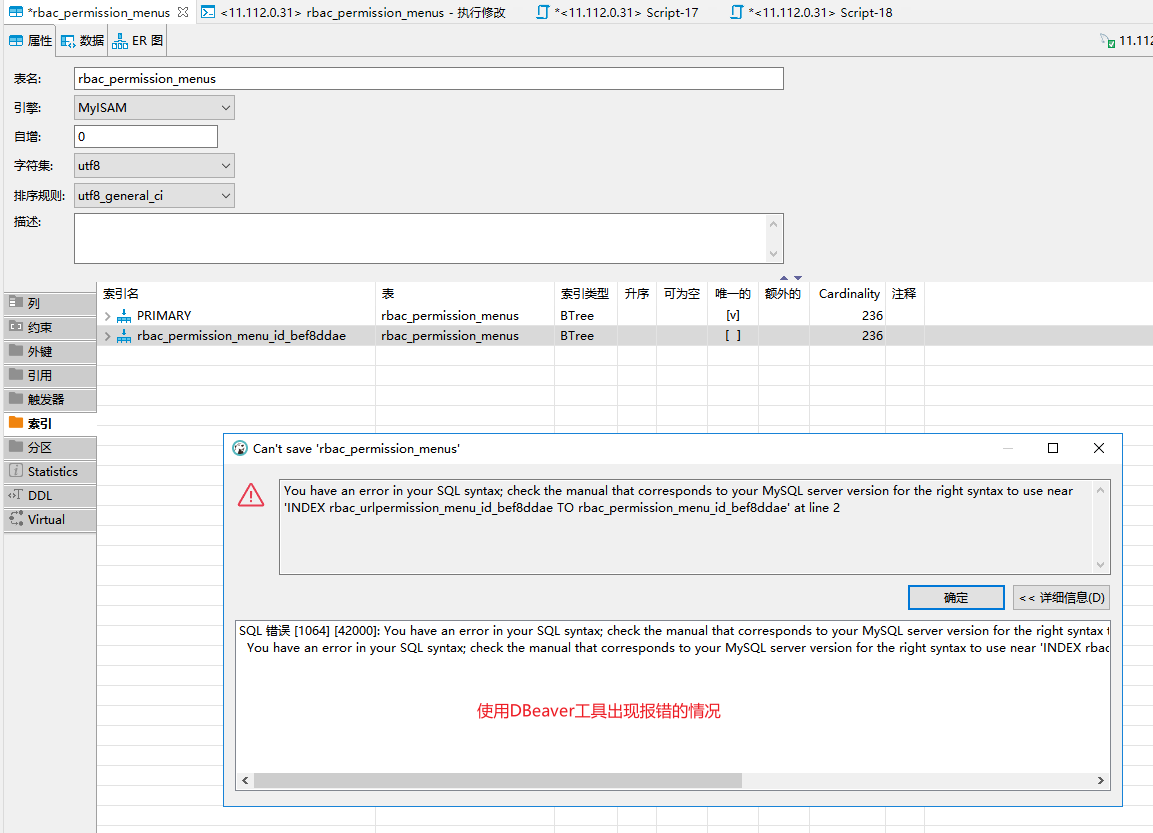Click the script icon on Script-17 tab
The width and height of the screenshot is (1153, 833).
tap(540, 12)
